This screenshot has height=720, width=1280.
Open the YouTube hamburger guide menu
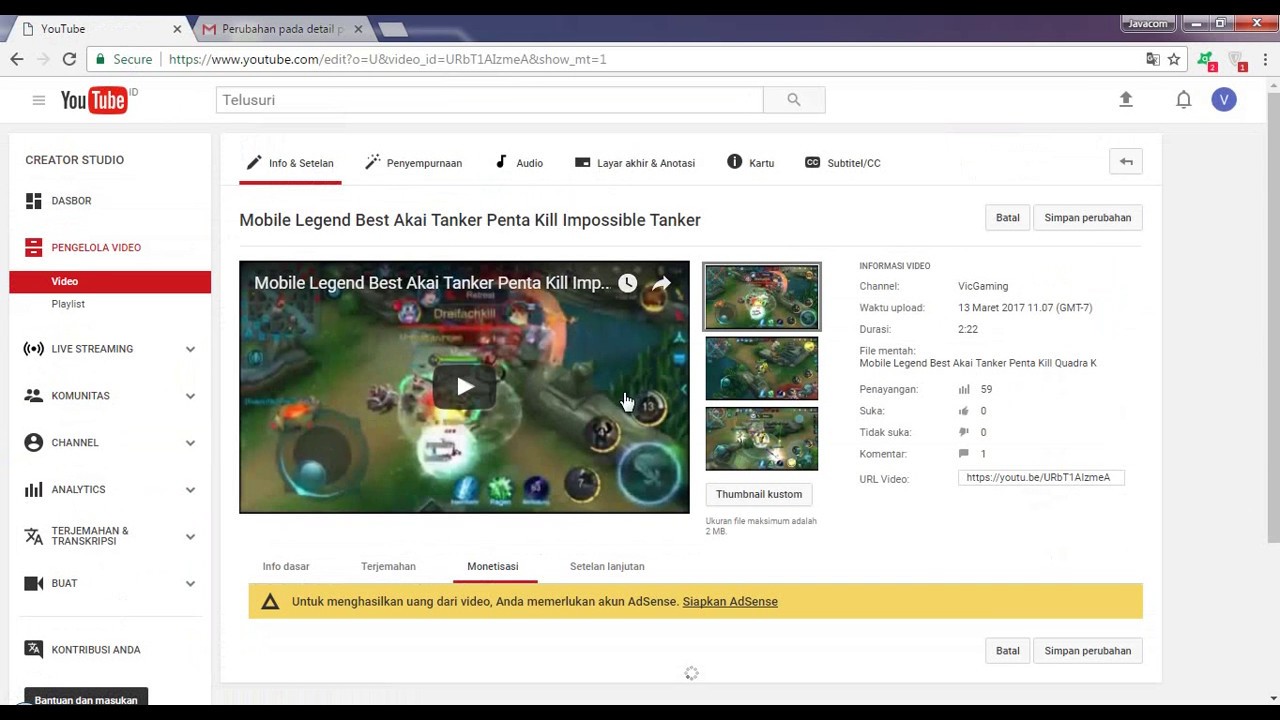click(38, 100)
